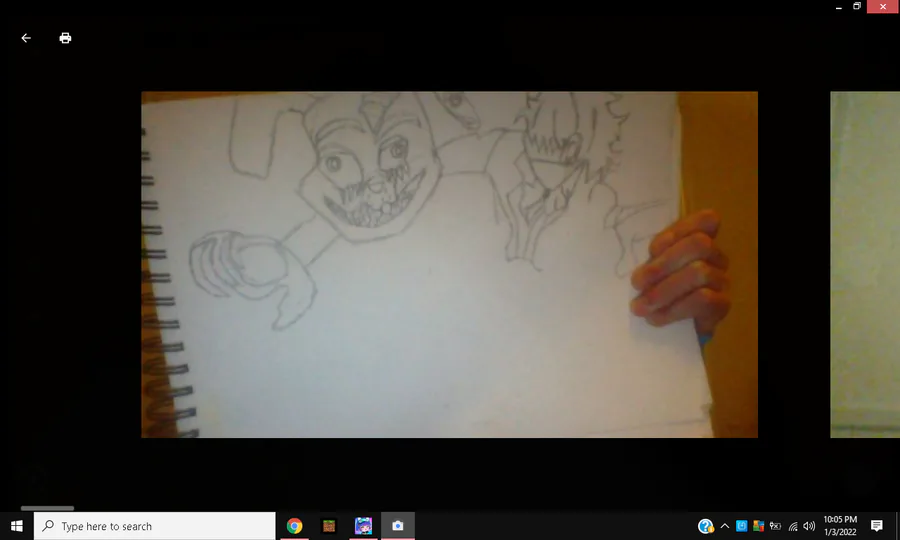Open the Action Center notifications icon
Image resolution: width=900 pixels, height=540 pixels.
876,526
